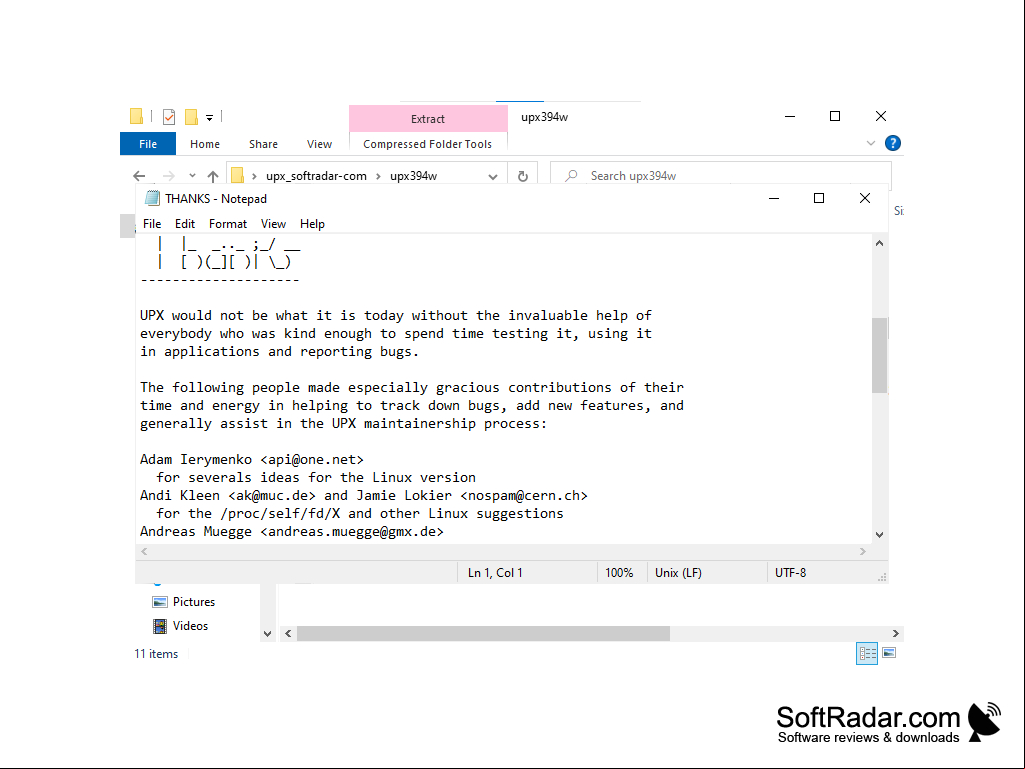Click Explorer file list scroll left arrow
Image resolution: width=1025 pixels, height=769 pixels.
tap(288, 634)
